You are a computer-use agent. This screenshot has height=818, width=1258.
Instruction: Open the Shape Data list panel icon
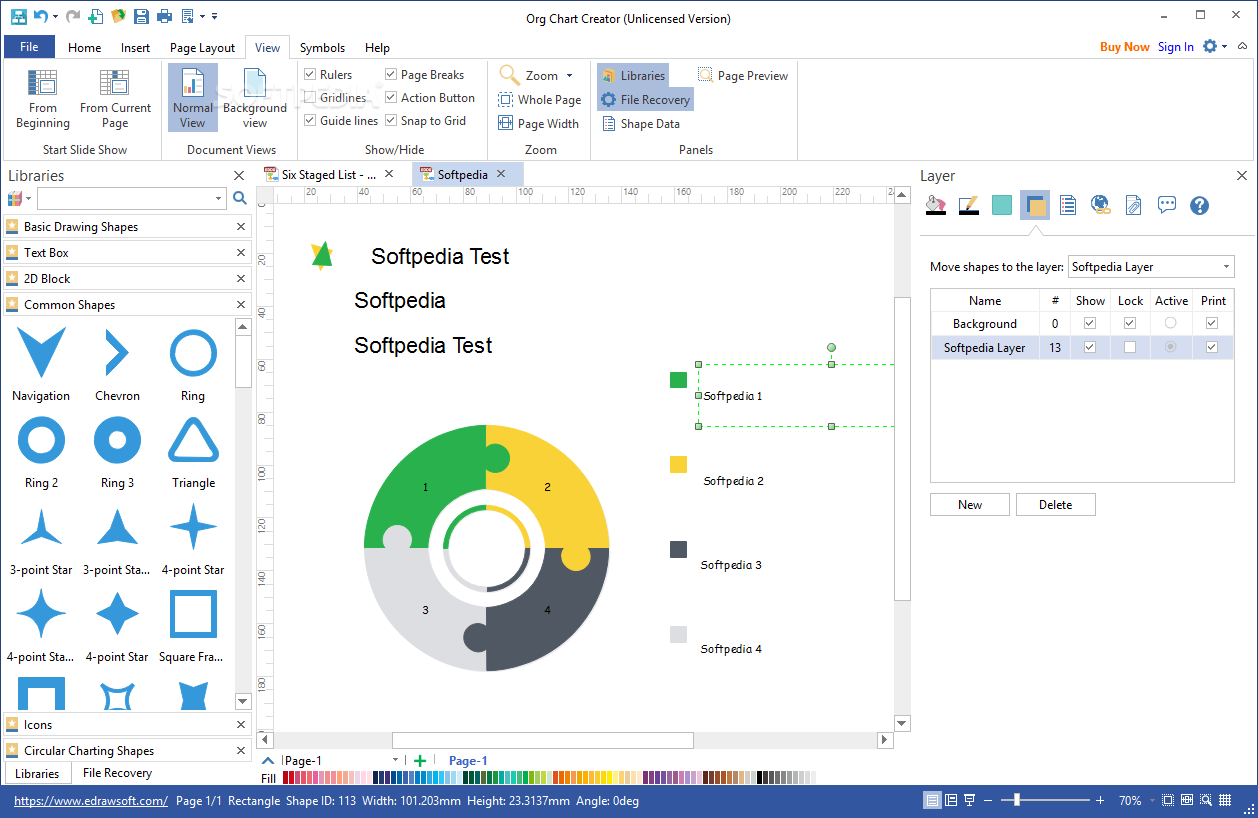point(1068,205)
